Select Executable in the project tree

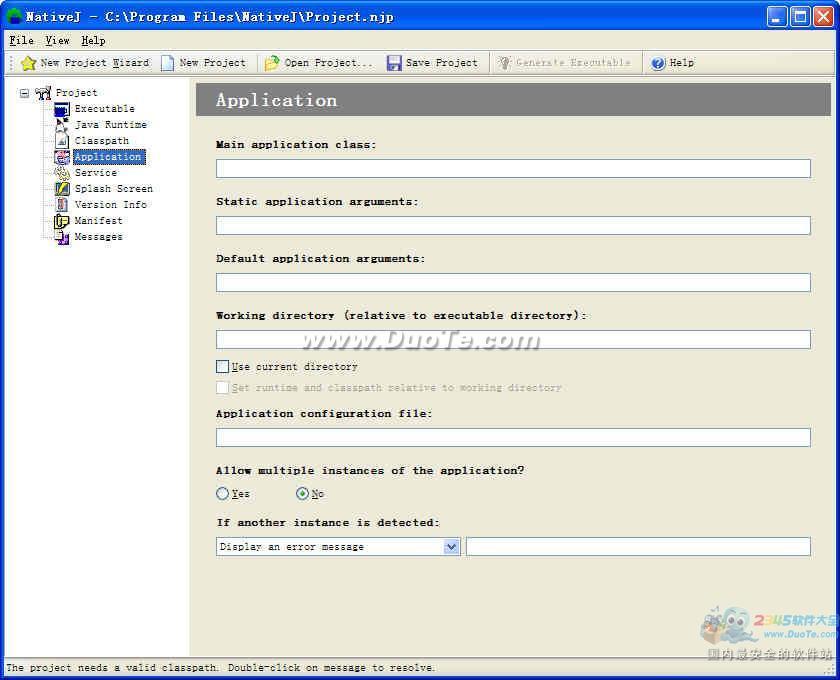pos(104,109)
